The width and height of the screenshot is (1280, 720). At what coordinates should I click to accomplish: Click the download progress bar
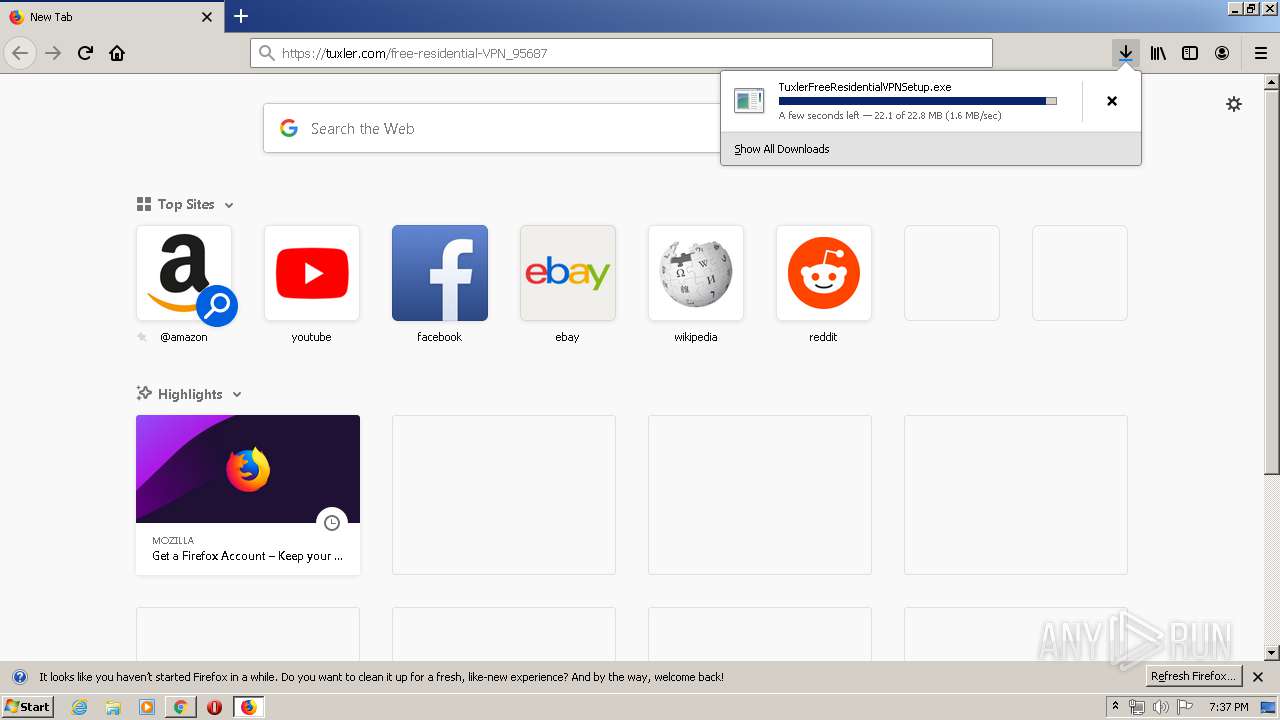click(x=917, y=101)
